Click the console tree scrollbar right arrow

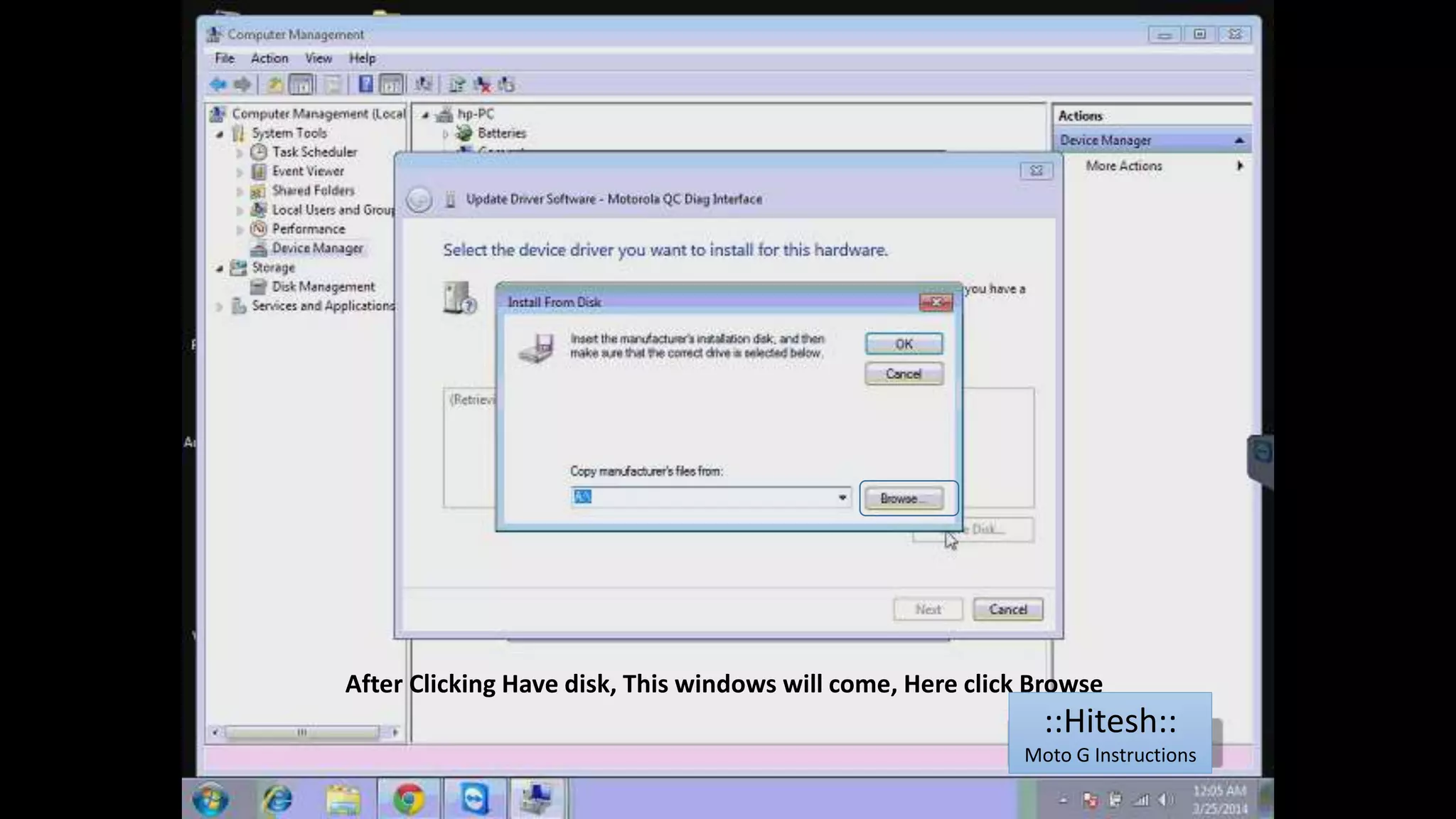[395, 732]
